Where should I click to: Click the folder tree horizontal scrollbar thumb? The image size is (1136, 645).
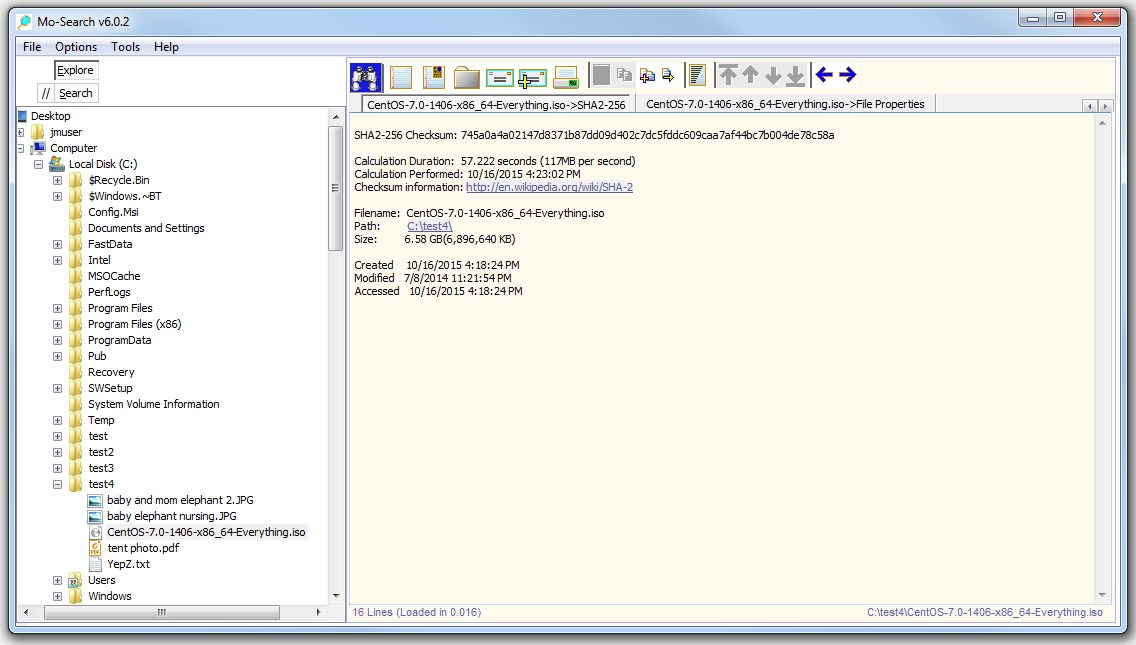(162, 612)
